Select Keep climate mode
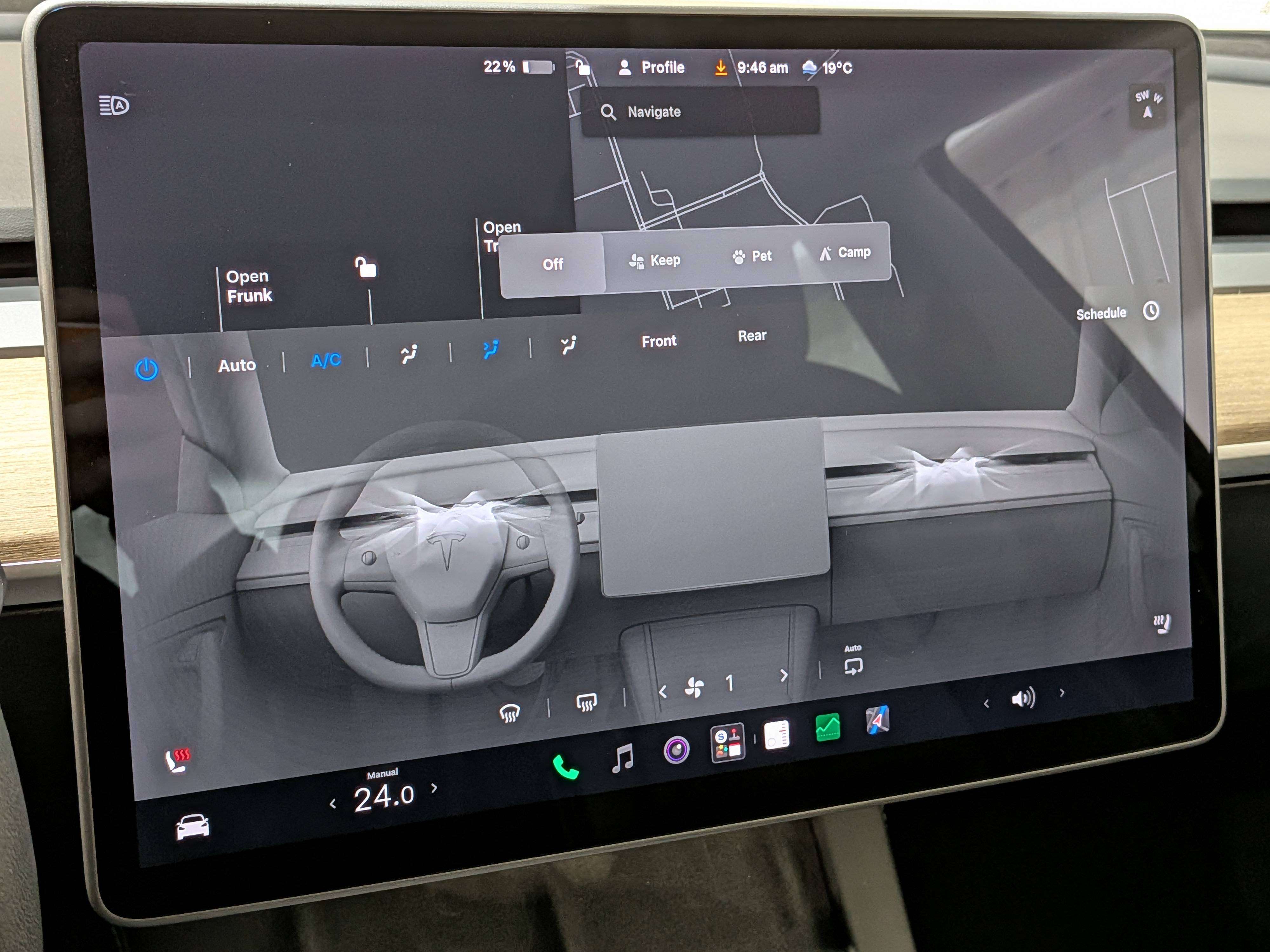The width and height of the screenshot is (1270, 952). (x=654, y=261)
